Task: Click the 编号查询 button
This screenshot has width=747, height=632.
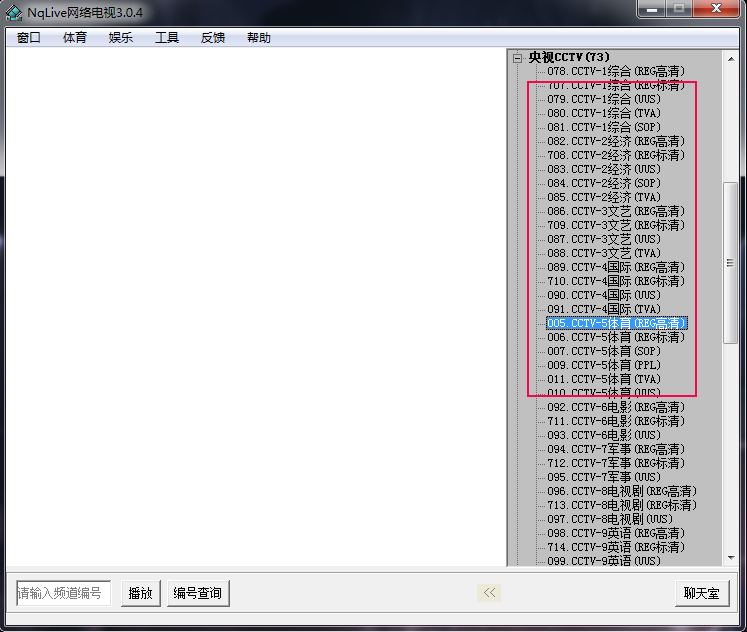Action: click(x=198, y=593)
